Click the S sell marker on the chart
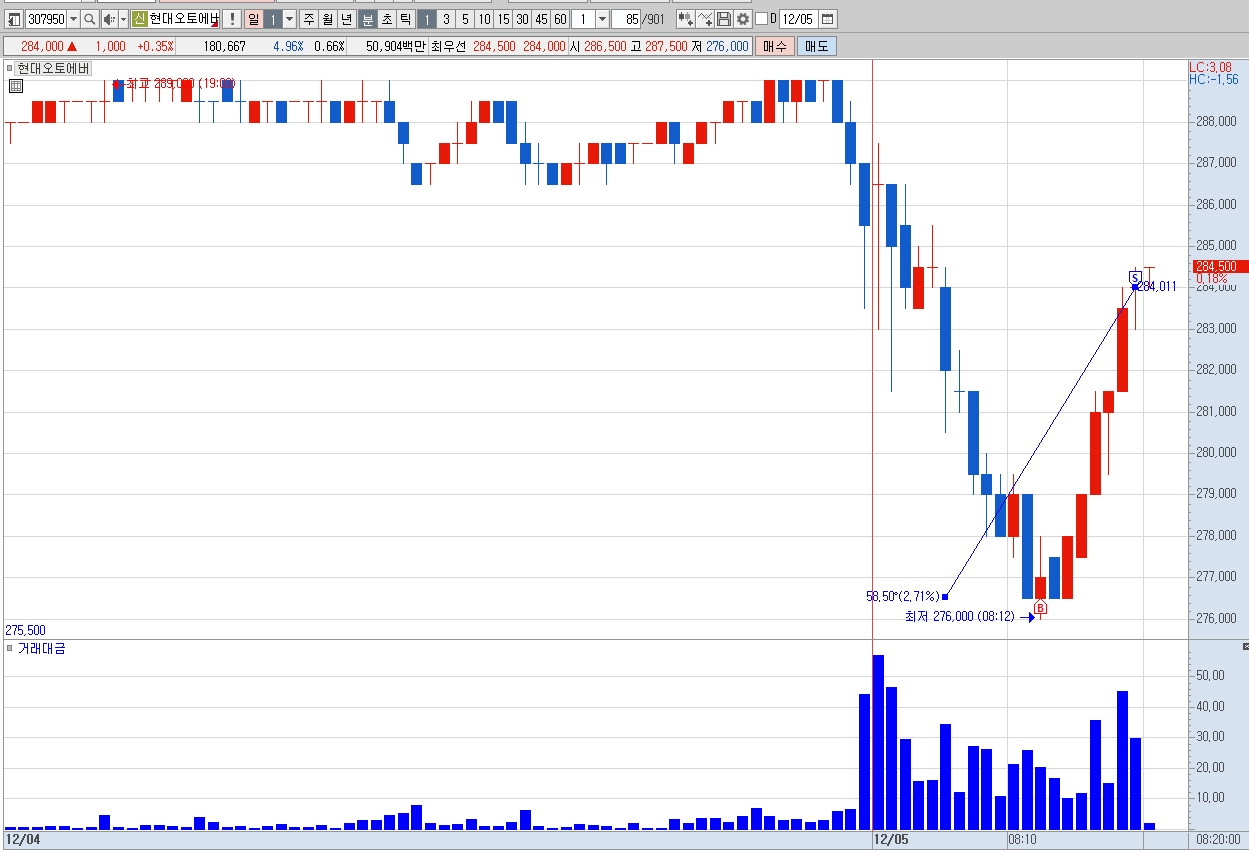This screenshot has height=850, width=1249. (x=1135, y=277)
